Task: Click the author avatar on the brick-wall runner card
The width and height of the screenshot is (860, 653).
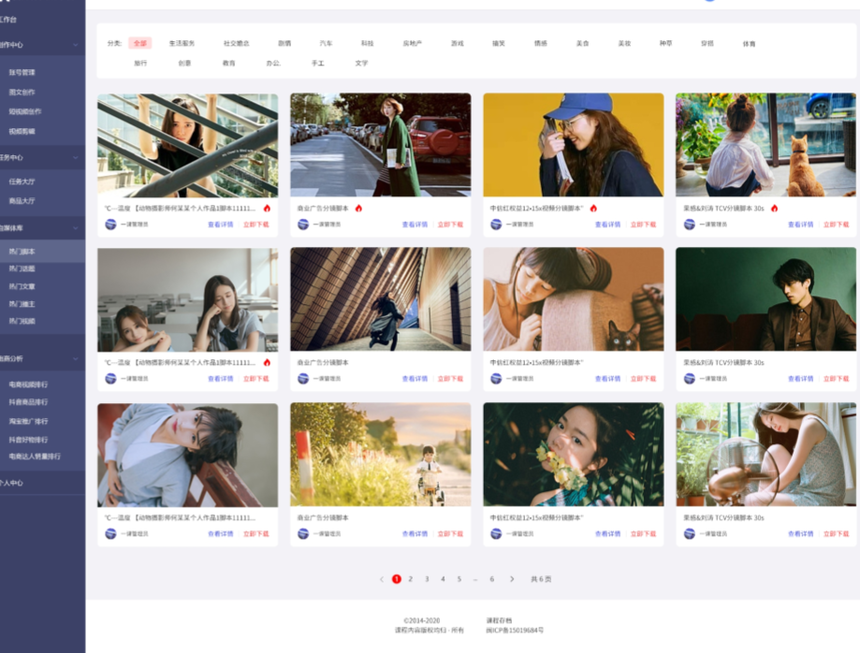Action: pyautogui.click(x=303, y=378)
